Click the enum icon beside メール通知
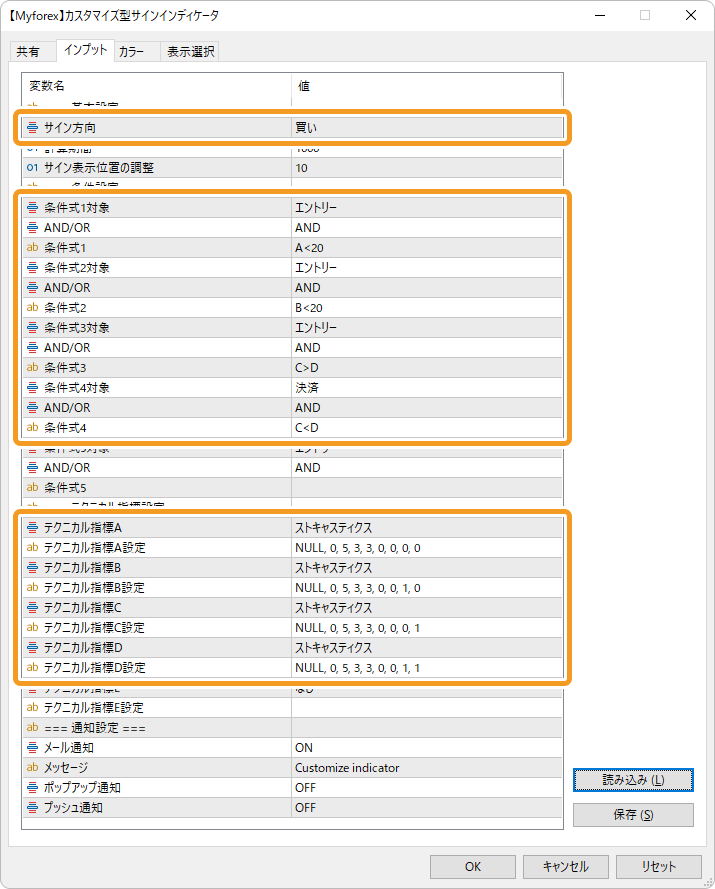The height and width of the screenshot is (889, 715). coord(31,748)
